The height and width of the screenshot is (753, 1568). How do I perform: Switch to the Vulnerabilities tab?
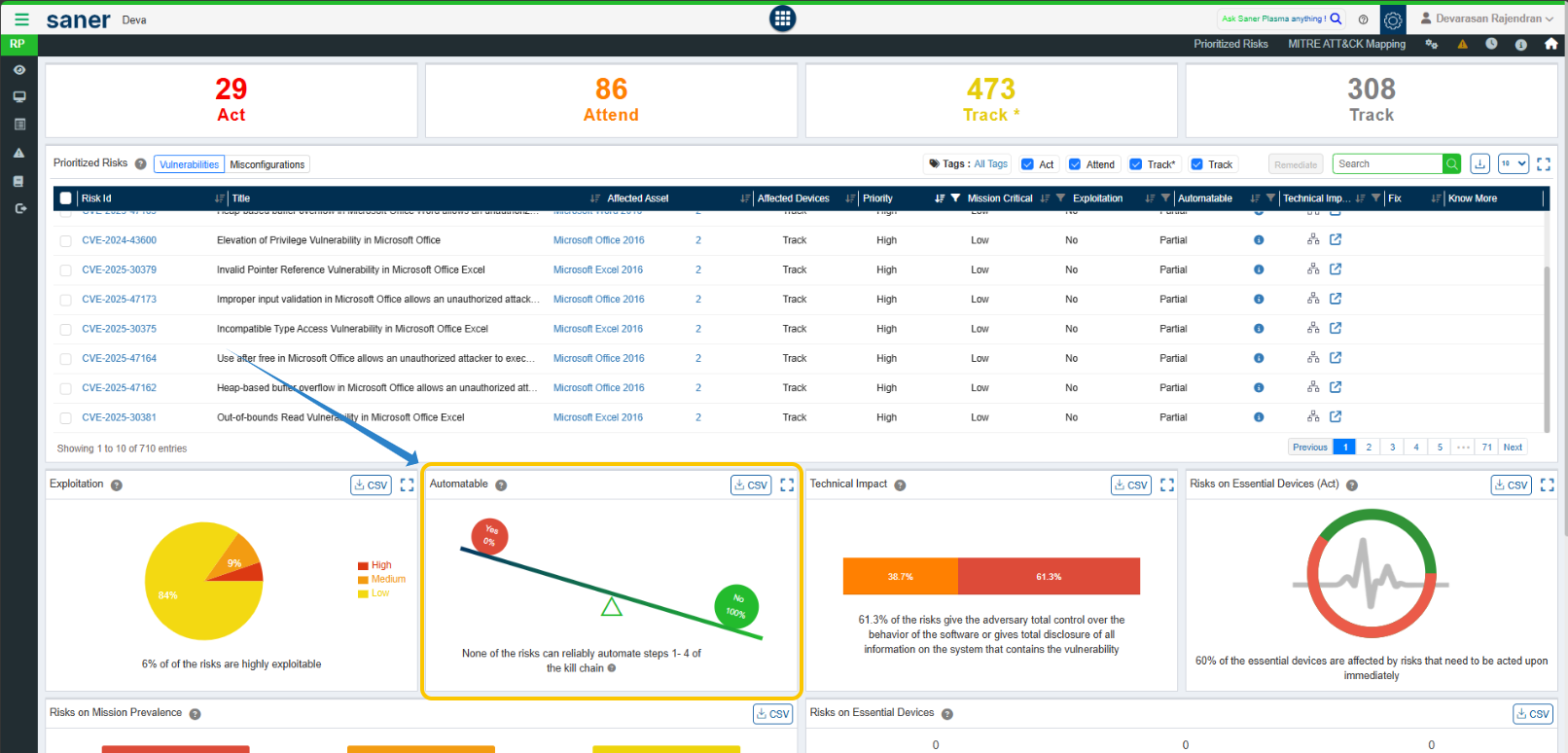pyautogui.click(x=189, y=164)
